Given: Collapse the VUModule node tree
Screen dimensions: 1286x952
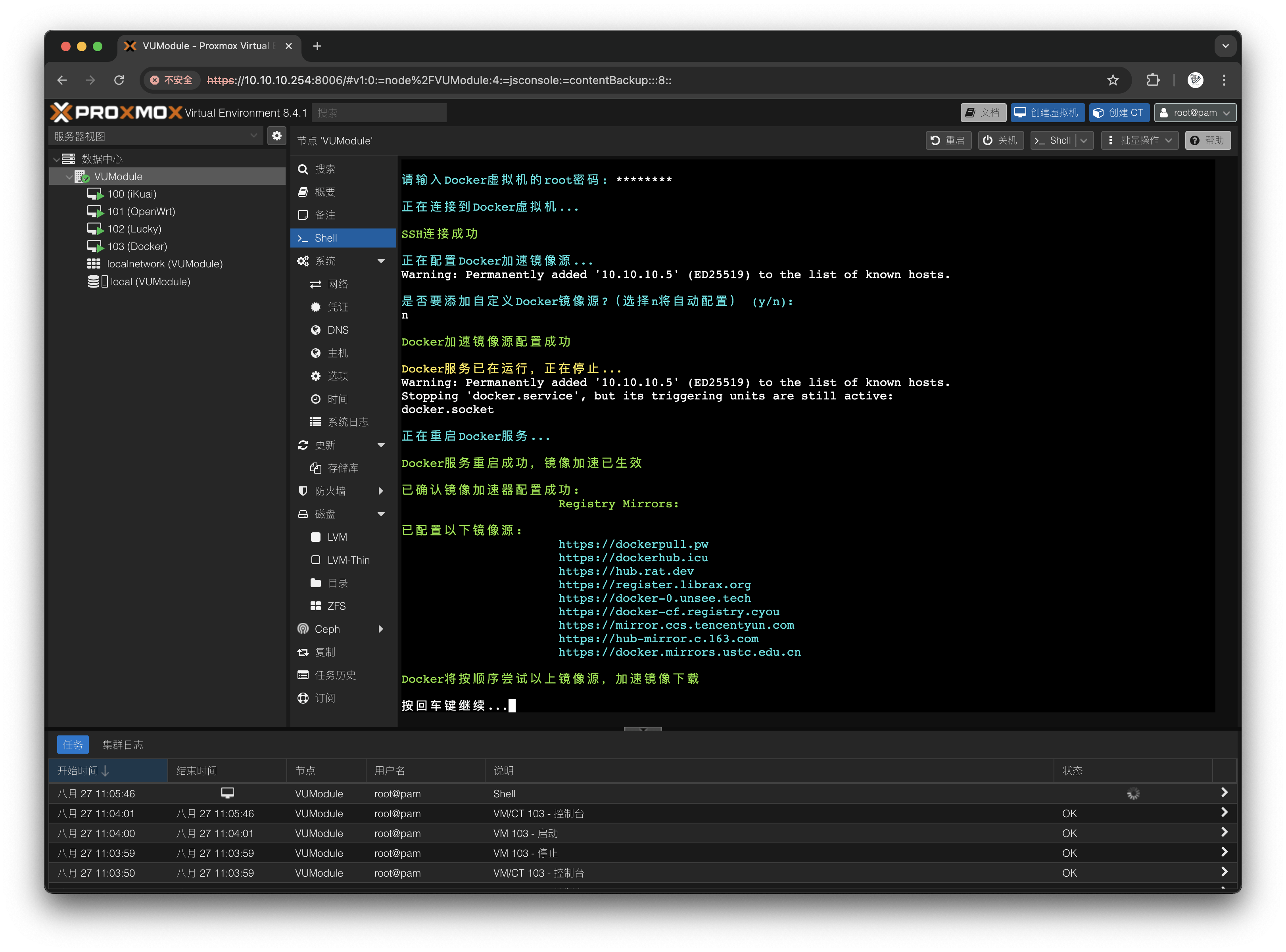Looking at the screenshot, I should 69,177.
